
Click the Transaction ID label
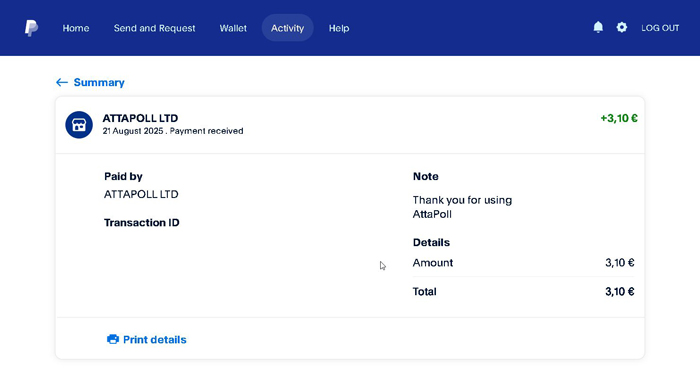tap(142, 223)
